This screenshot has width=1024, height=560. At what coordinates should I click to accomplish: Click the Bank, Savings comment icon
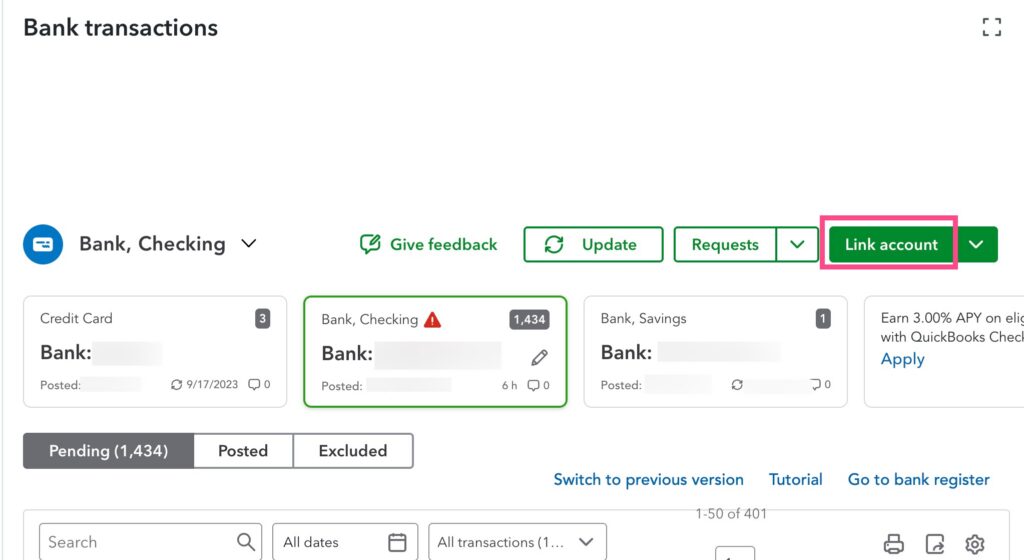click(x=816, y=384)
